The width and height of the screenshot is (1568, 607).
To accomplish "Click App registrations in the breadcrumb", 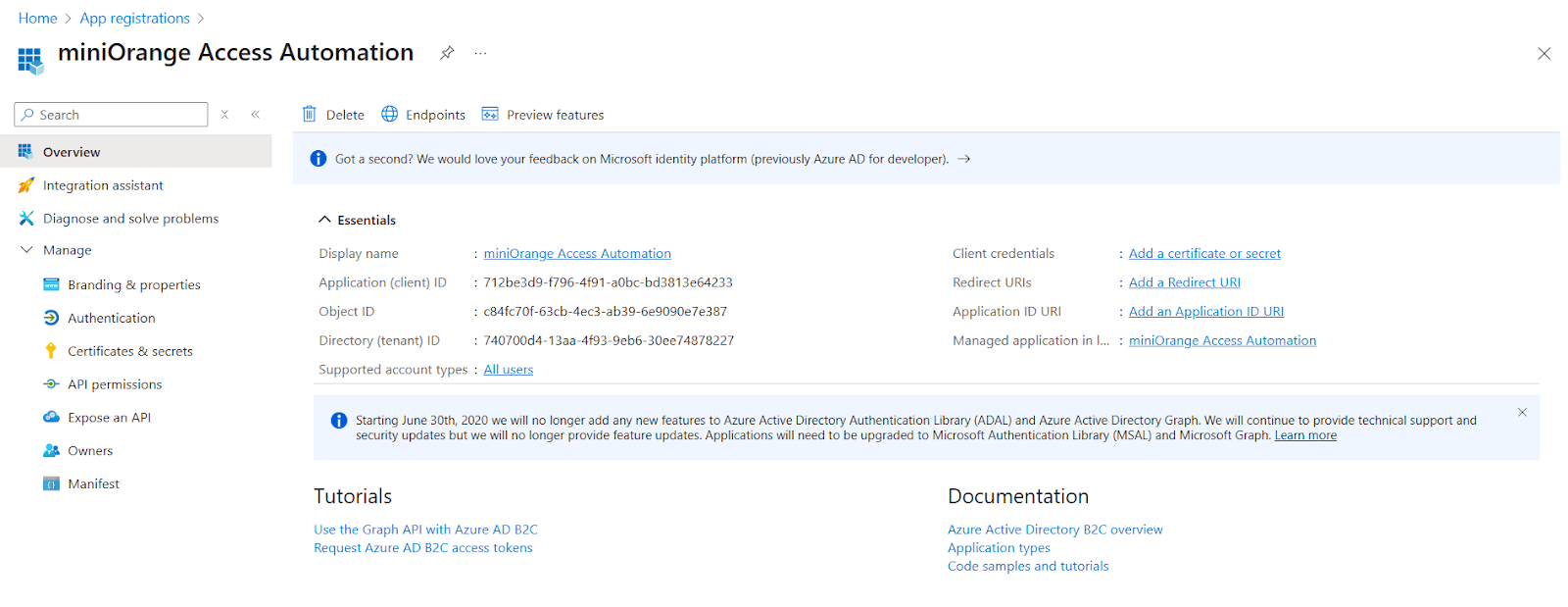I will (x=135, y=18).
